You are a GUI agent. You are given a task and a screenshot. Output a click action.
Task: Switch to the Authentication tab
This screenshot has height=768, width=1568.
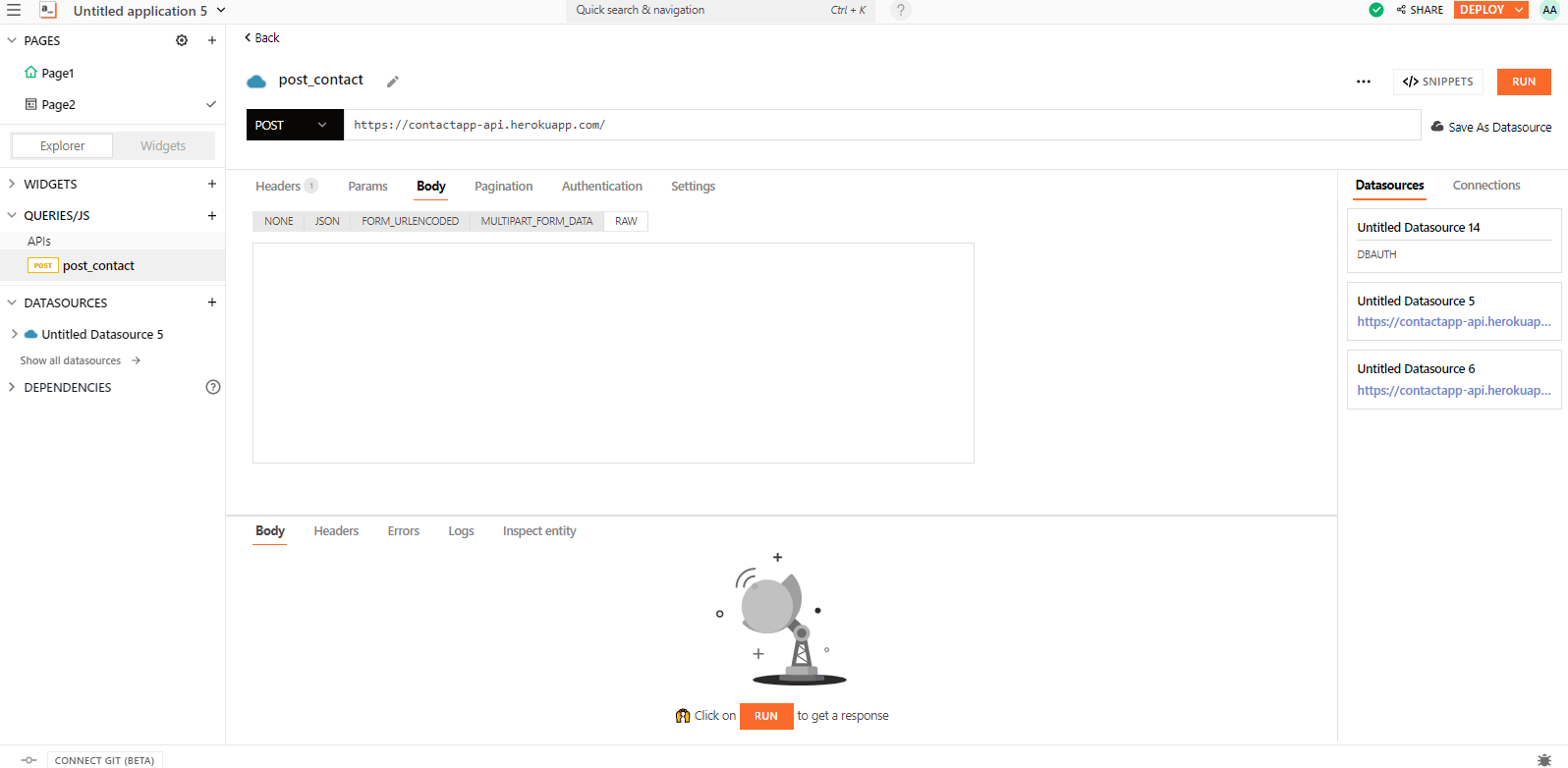(601, 186)
